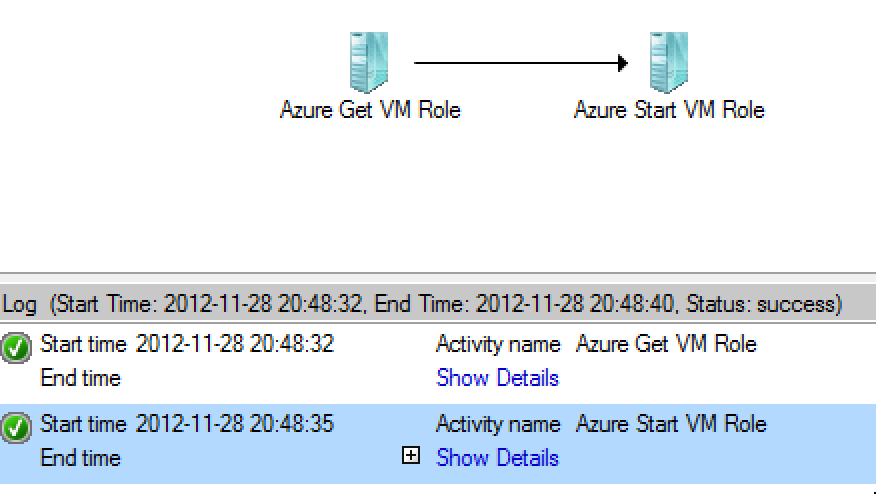Image resolution: width=876 pixels, height=494 pixels.
Task: Click the Start time label of the first entry
Action: tap(84, 344)
